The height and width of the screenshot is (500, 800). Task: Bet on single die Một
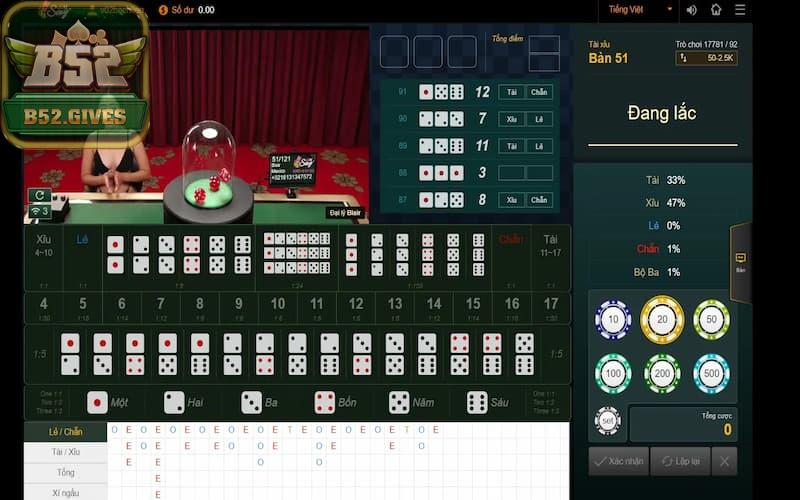108,402
